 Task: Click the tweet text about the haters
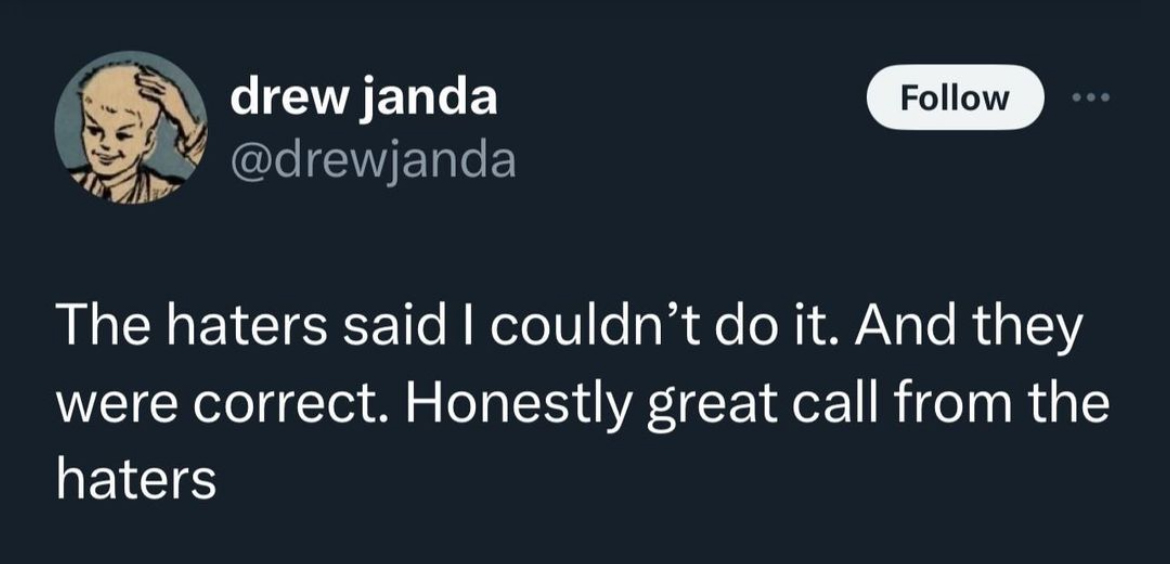[580, 405]
